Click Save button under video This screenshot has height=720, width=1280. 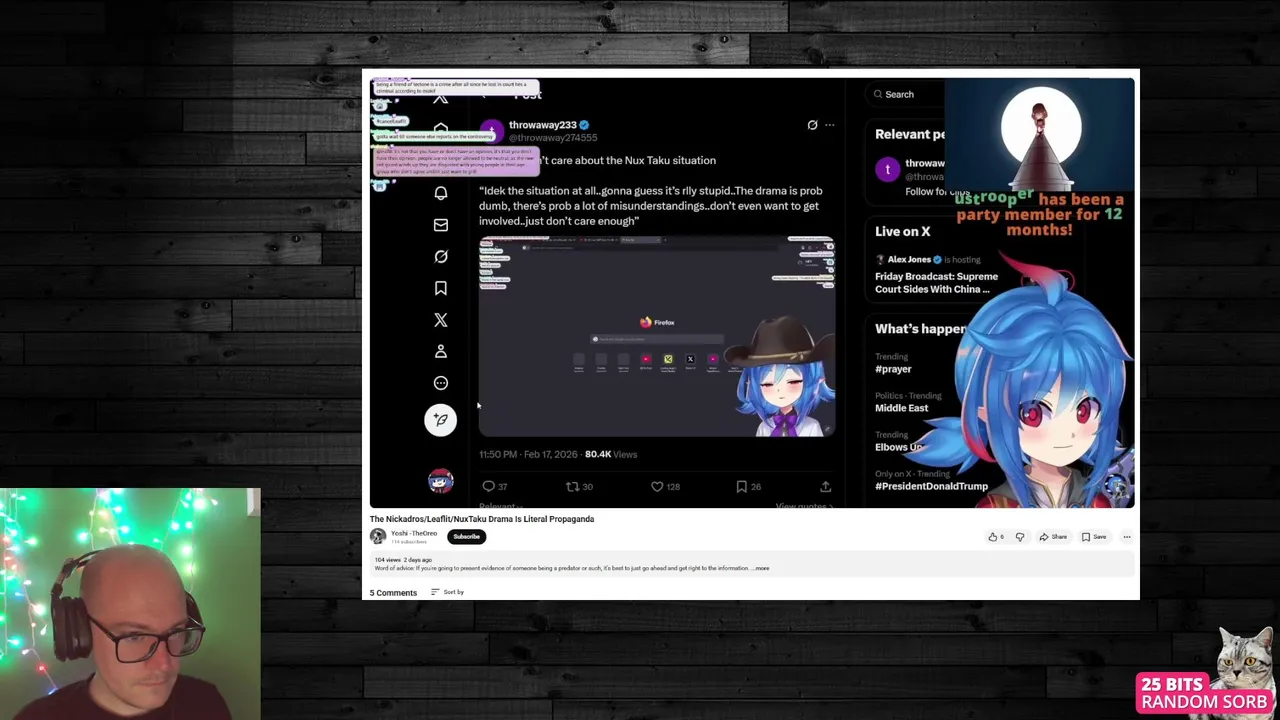1094,537
